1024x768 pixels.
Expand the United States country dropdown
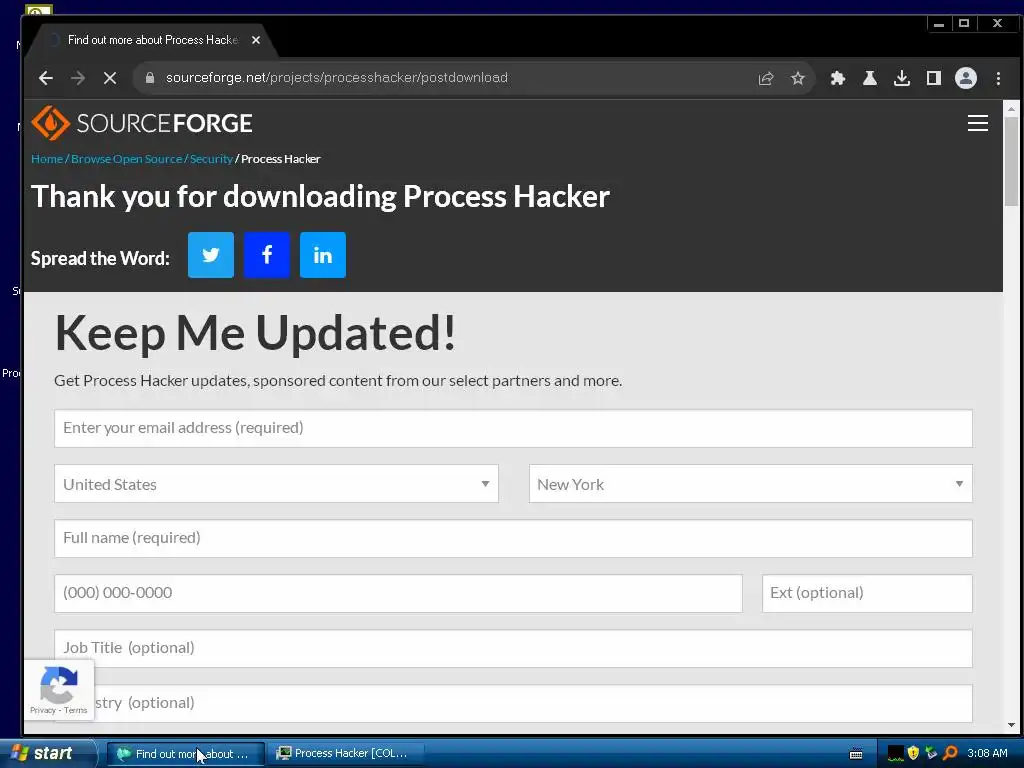pos(276,484)
